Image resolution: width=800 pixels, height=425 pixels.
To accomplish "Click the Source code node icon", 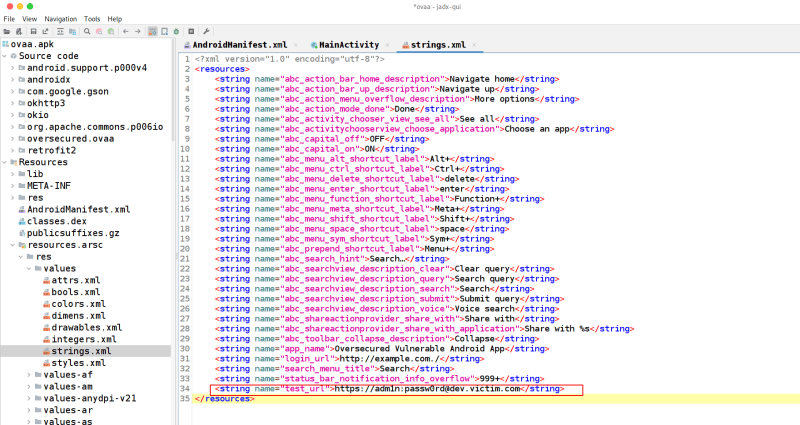I will (x=14, y=56).
